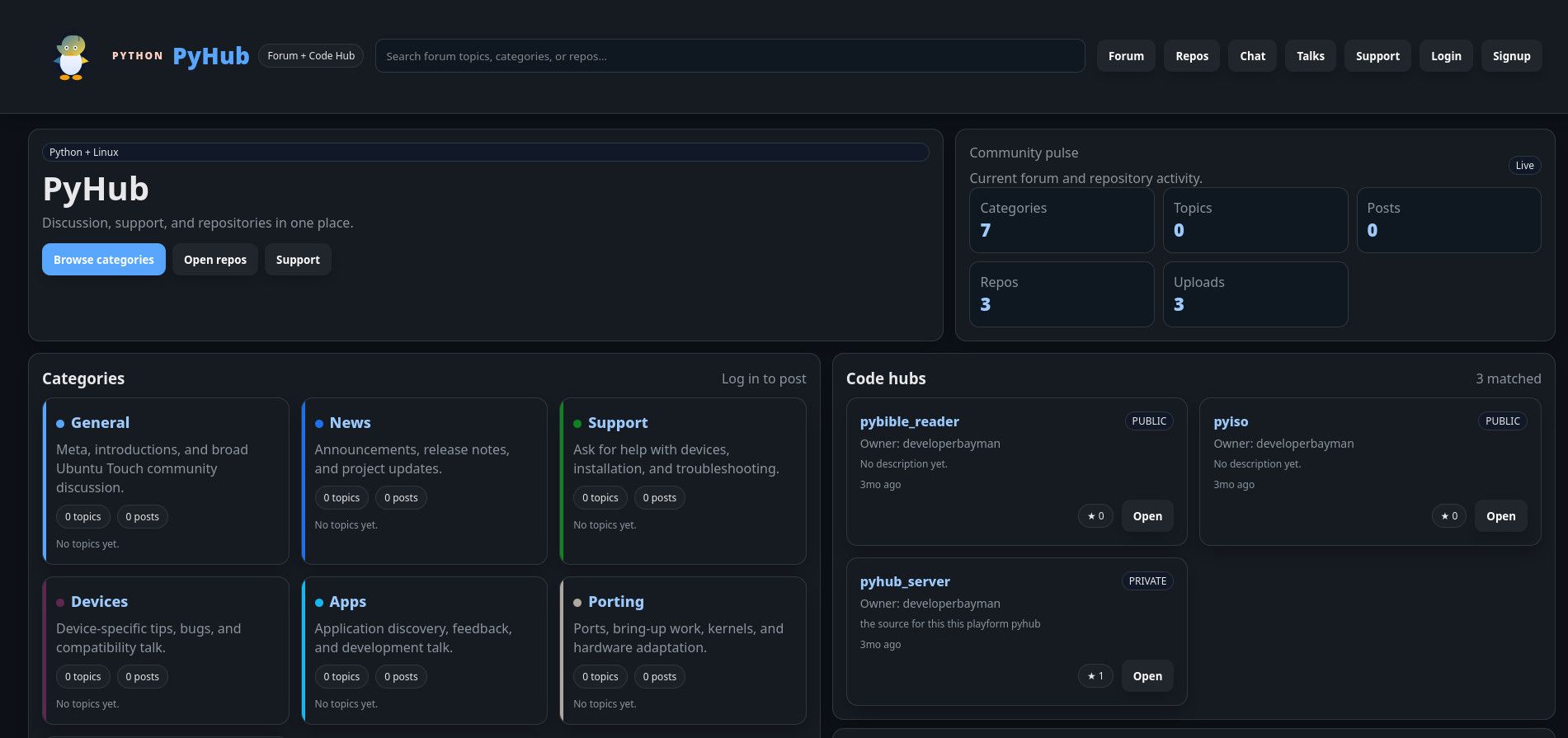Click the Signup button
1568x738 pixels.
point(1510,56)
